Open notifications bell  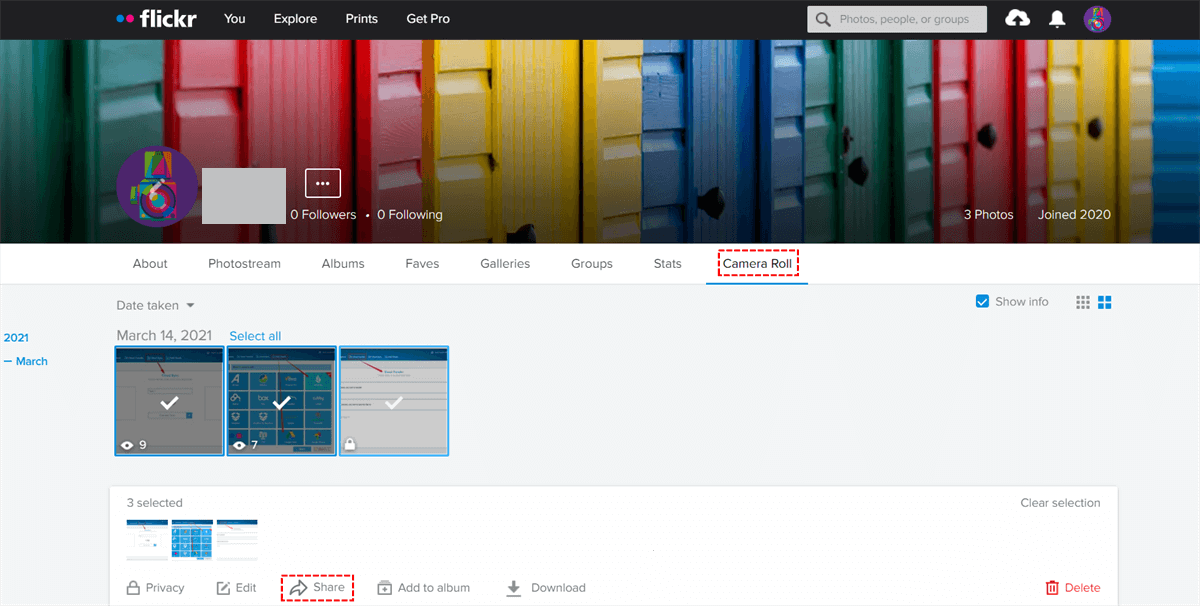[1057, 19]
